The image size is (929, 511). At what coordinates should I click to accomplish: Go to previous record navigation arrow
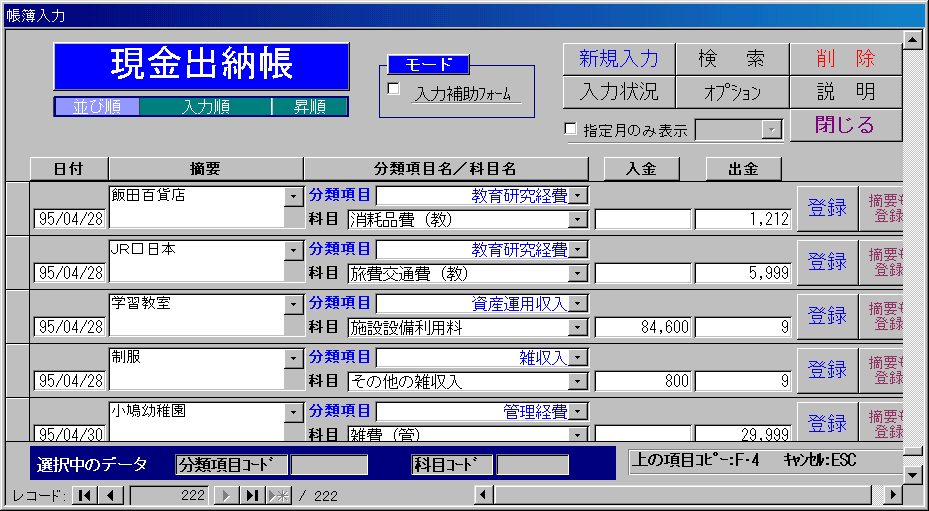(111, 495)
